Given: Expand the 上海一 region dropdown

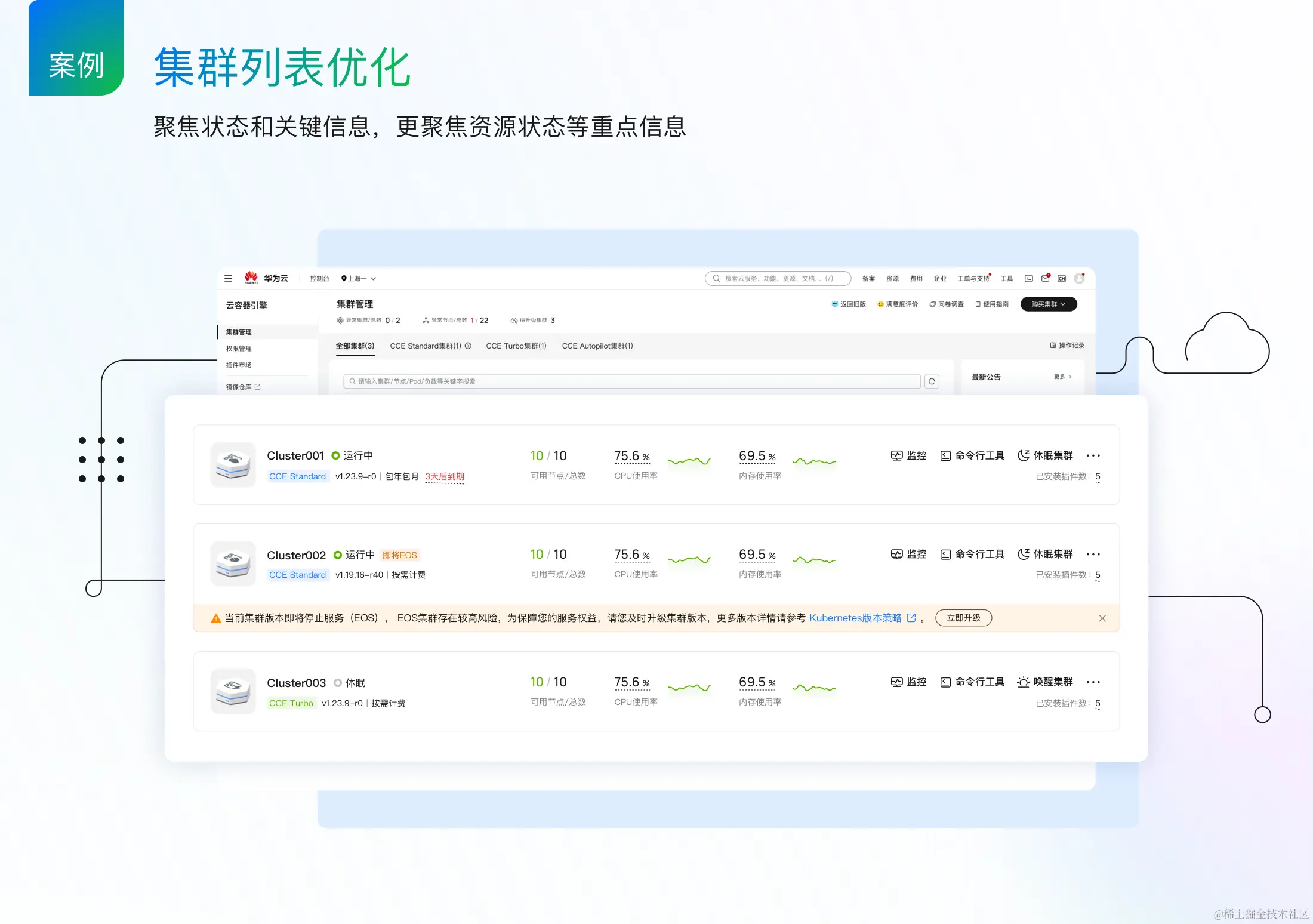Looking at the screenshot, I should point(359,278).
